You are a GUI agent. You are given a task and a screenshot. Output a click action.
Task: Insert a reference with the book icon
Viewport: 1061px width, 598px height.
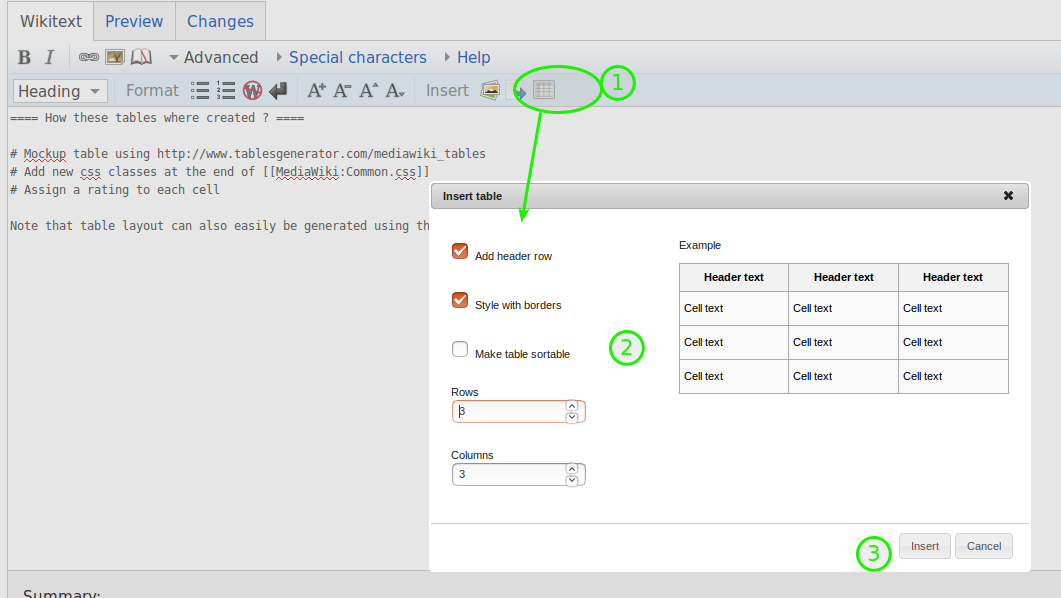point(141,58)
